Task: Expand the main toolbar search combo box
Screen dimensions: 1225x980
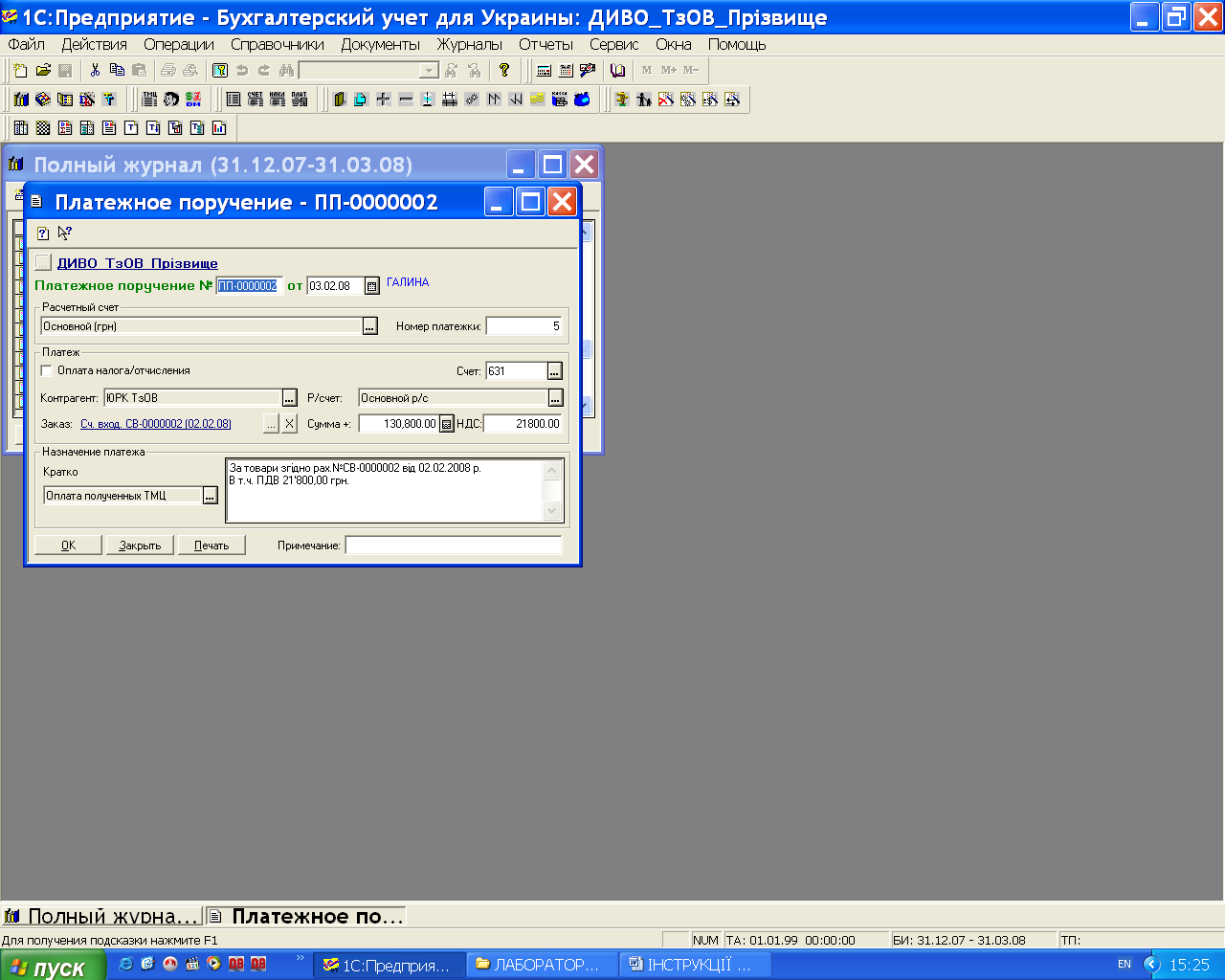Action: point(429,70)
